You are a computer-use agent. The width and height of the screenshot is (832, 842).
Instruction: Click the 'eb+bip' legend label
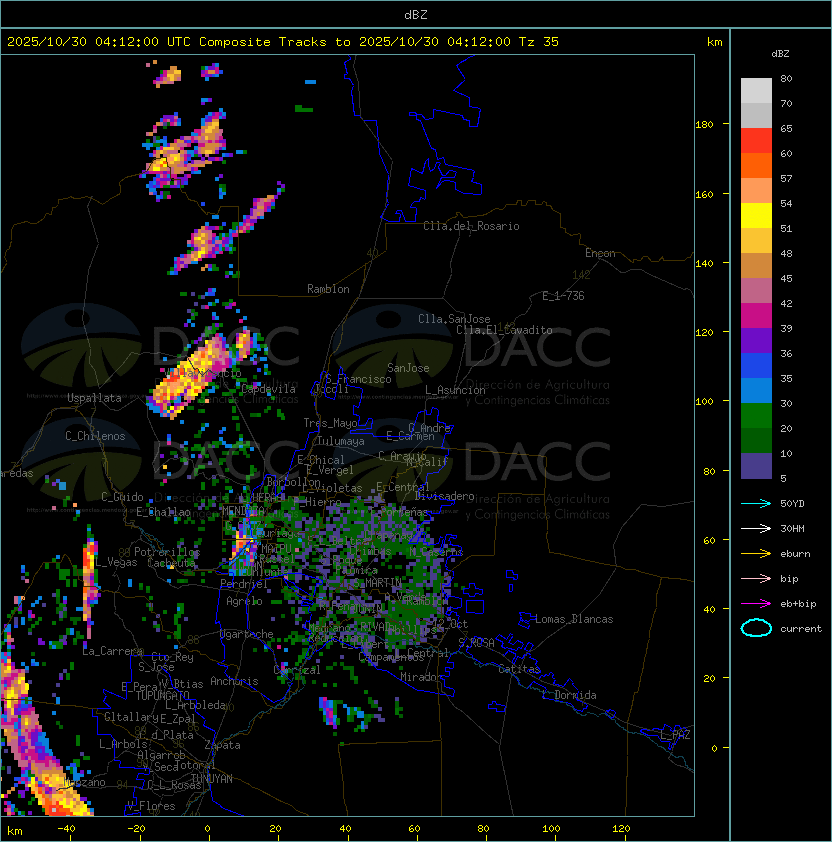tap(798, 604)
